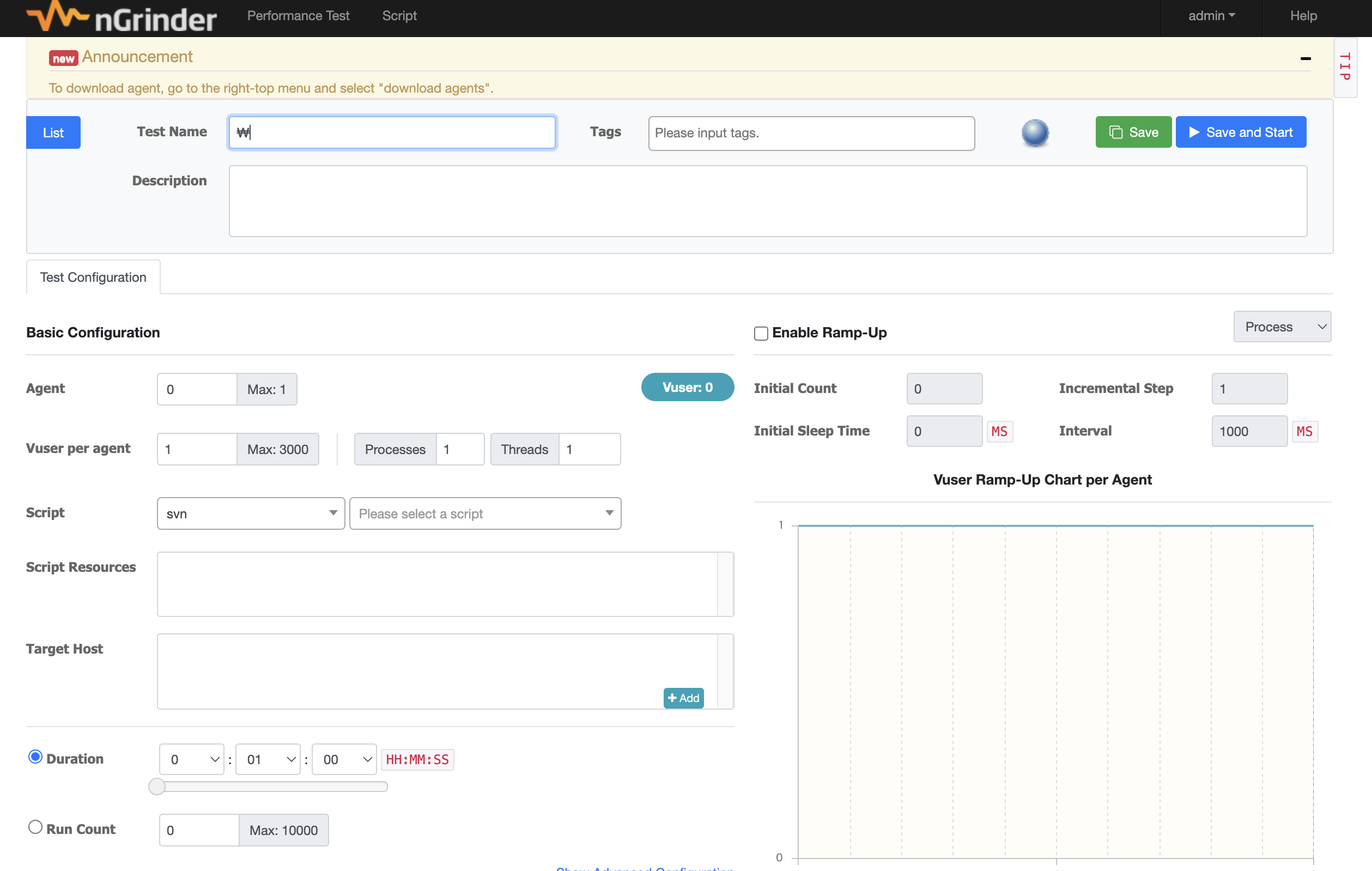This screenshot has height=871, width=1372.
Task: Open the admin user menu
Action: pyautogui.click(x=1211, y=16)
